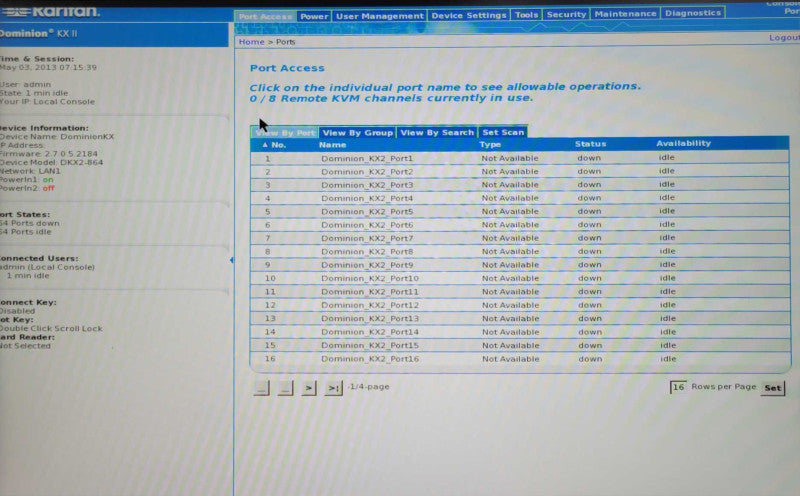Click the Device Name DominionKX text
The height and width of the screenshot is (496, 800).
(x=57, y=137)
